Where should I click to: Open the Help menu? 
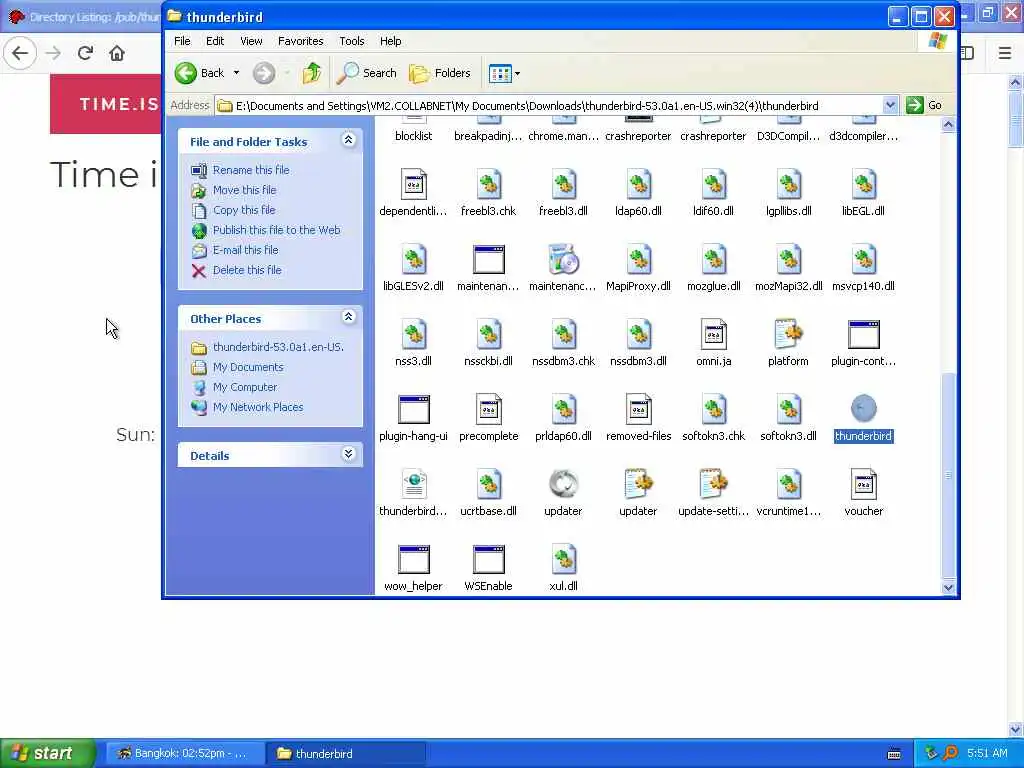(x=391, y=41)
